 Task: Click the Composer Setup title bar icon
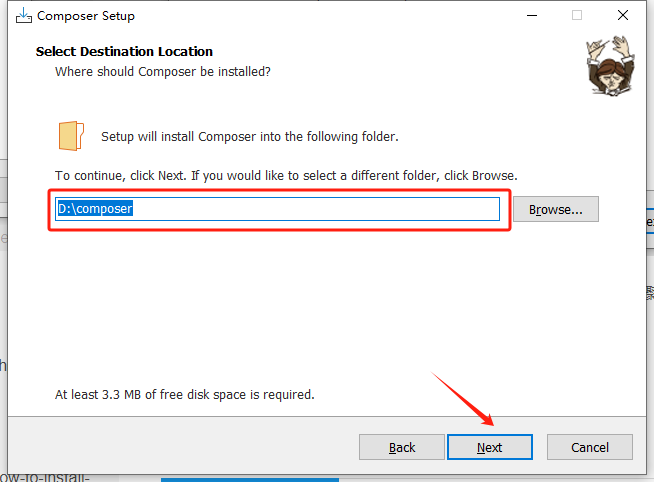coord(24,15)
